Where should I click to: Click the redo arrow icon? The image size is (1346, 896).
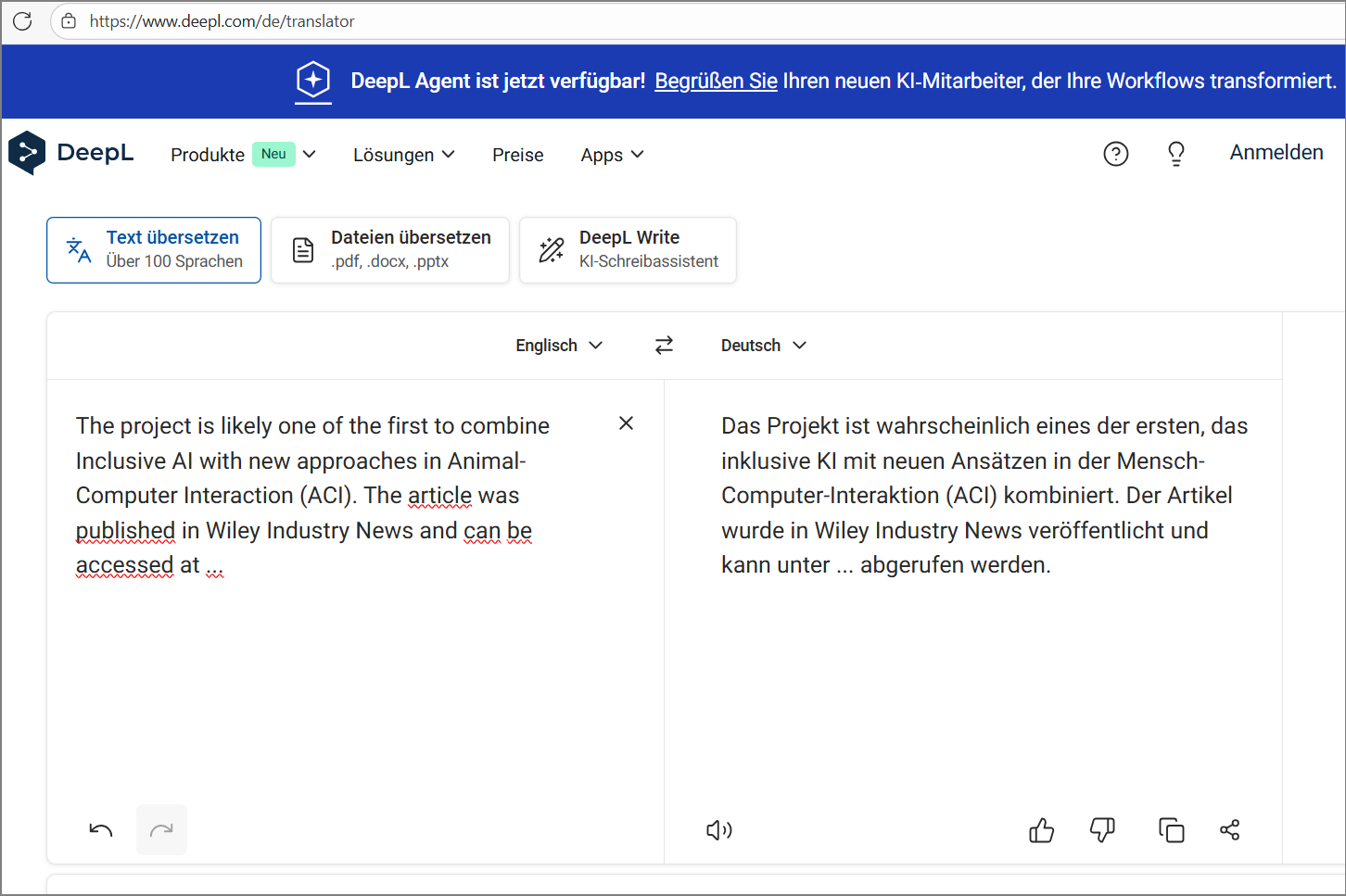[161, 830]
